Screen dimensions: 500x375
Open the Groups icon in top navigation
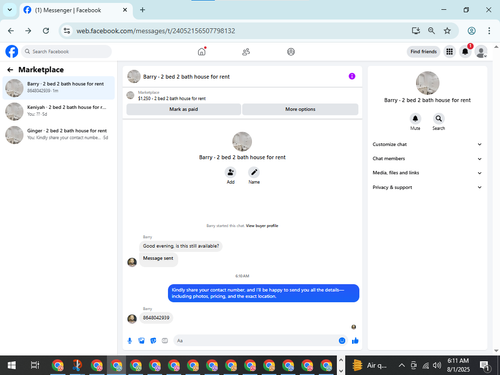(x=291, y=52)
